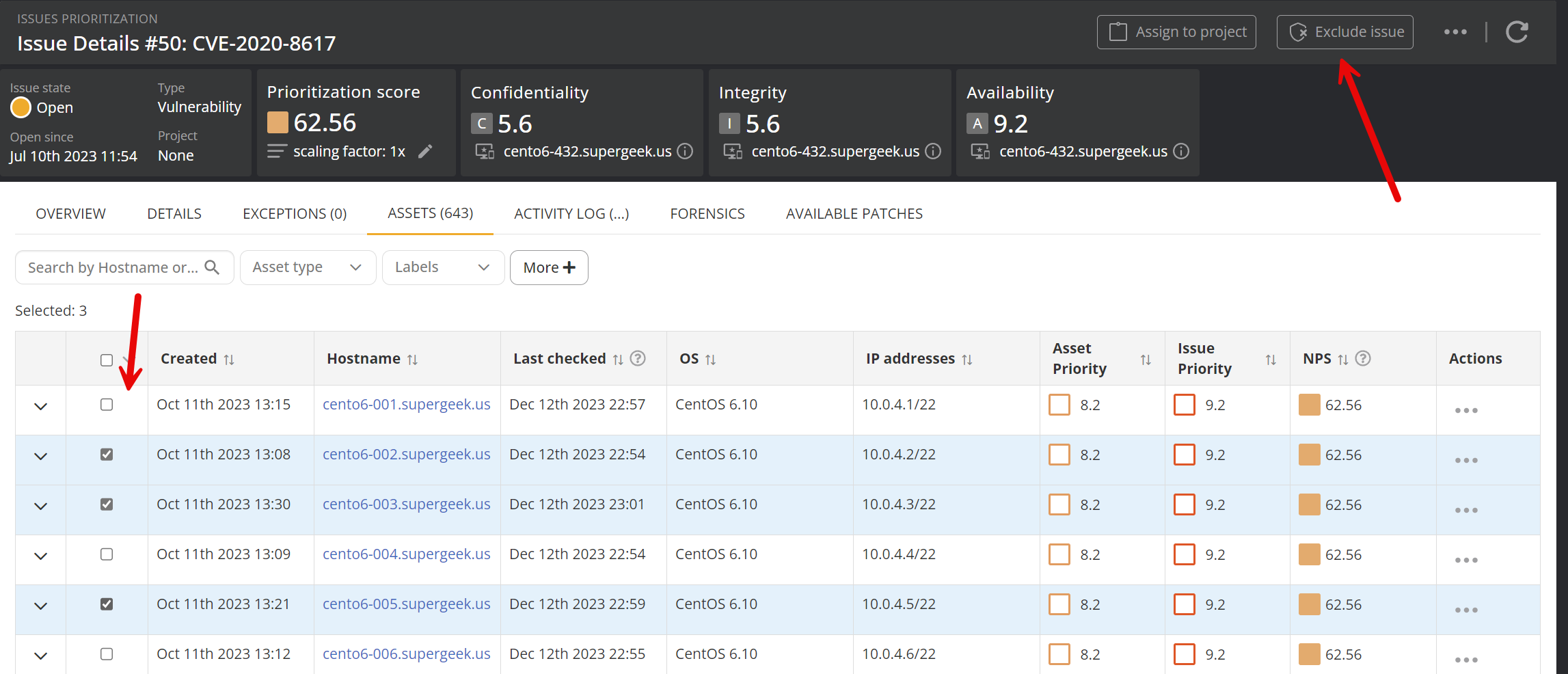The image size is (1568, 674).
Task: Toggle the select-all checkbox in table header
Action: (107, 360)
